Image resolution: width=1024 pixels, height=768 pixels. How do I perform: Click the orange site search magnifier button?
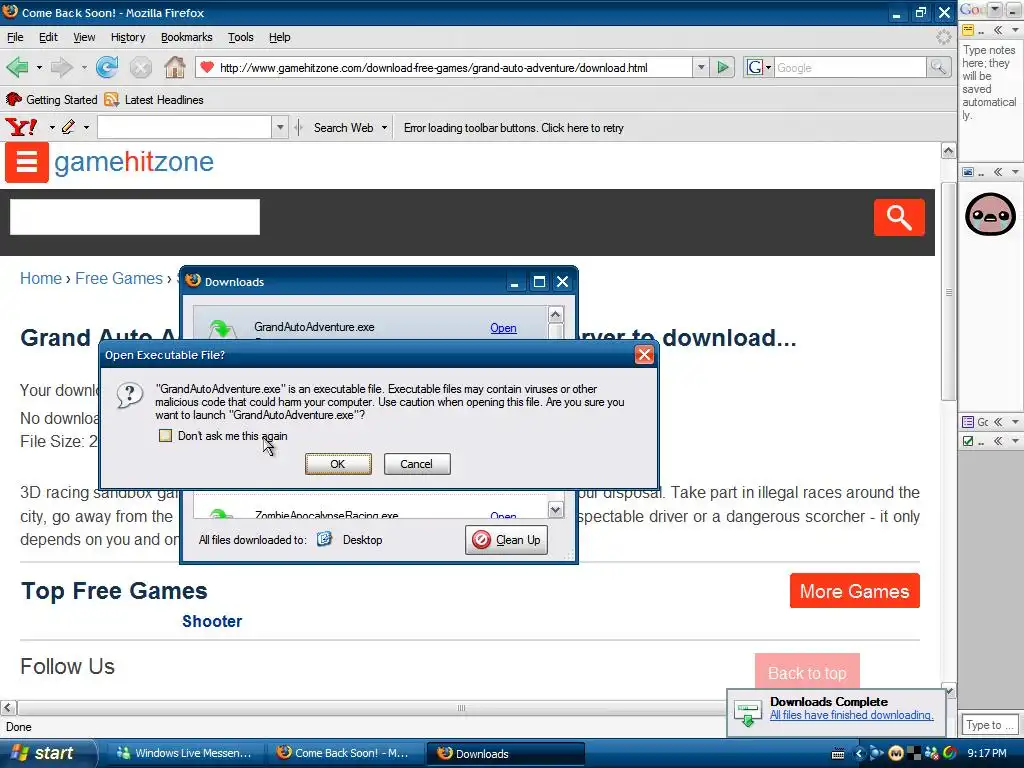tap(899, 217)
